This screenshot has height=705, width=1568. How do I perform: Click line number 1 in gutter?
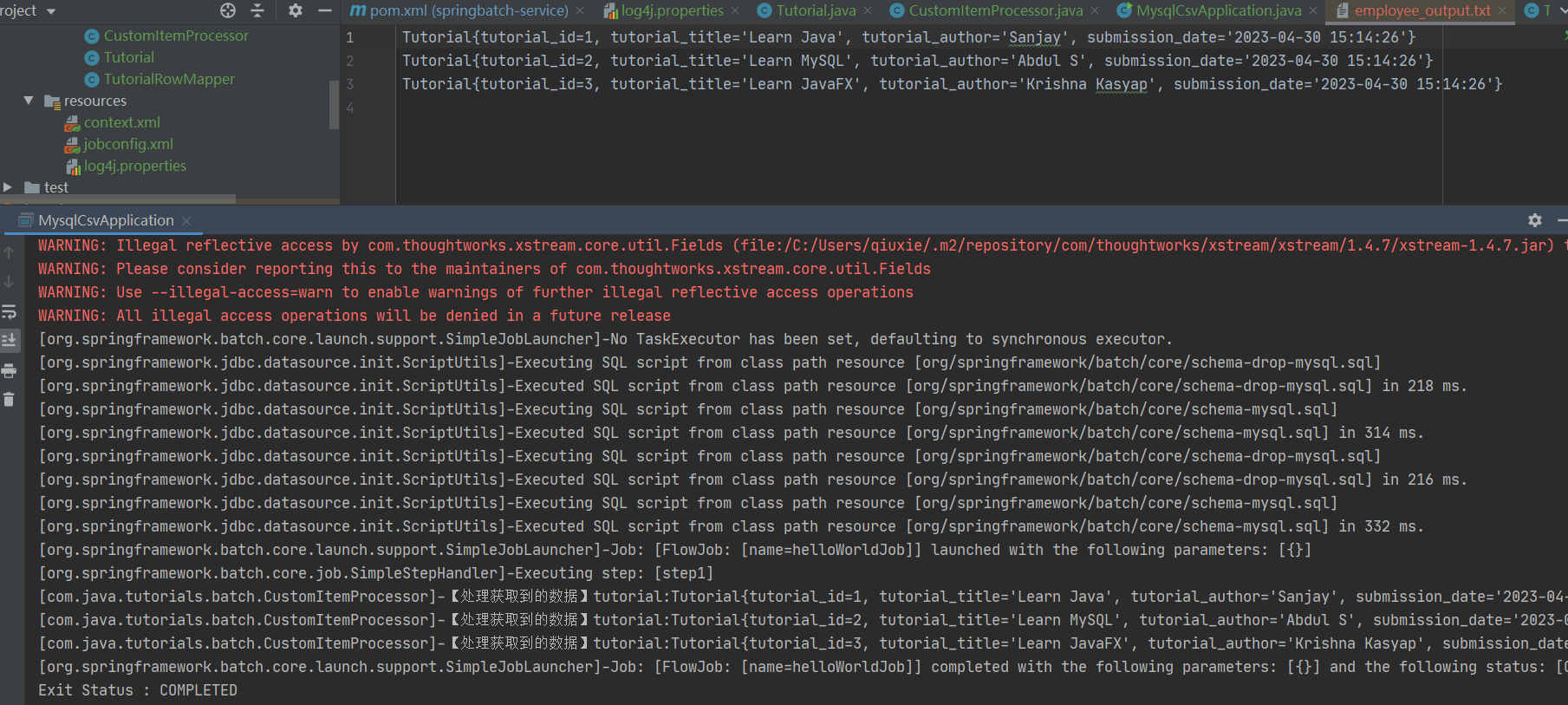[350, 37]
